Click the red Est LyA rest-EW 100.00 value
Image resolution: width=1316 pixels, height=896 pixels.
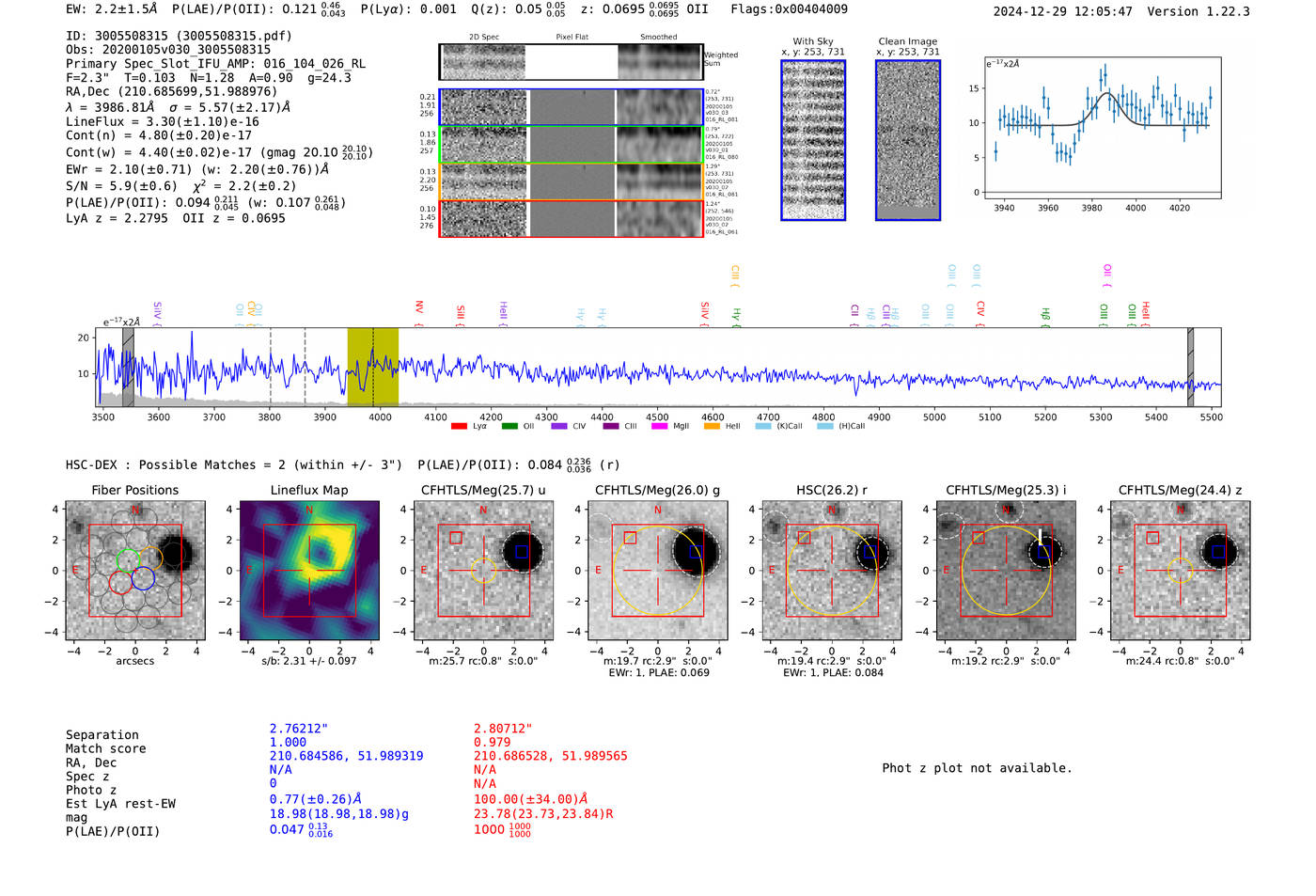pyautogui.click(x=531, y=799)
